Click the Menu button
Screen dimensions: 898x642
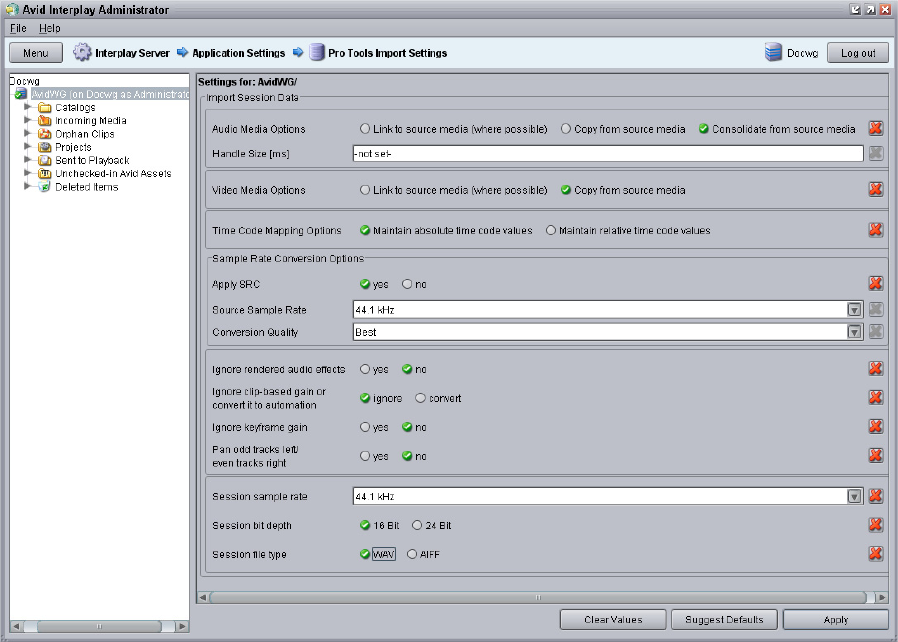[x=36, y=53]
